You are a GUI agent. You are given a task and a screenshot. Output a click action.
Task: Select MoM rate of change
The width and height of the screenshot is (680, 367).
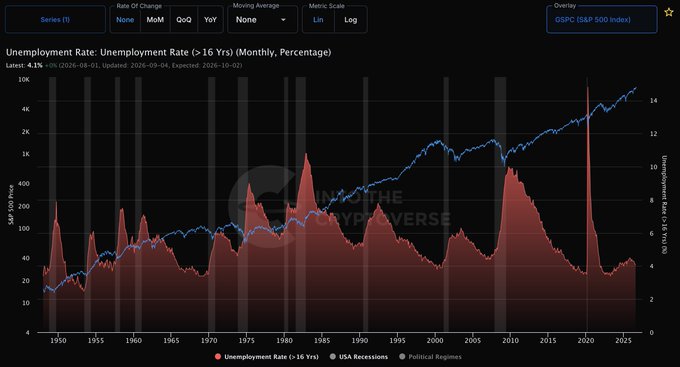point(155,20)
